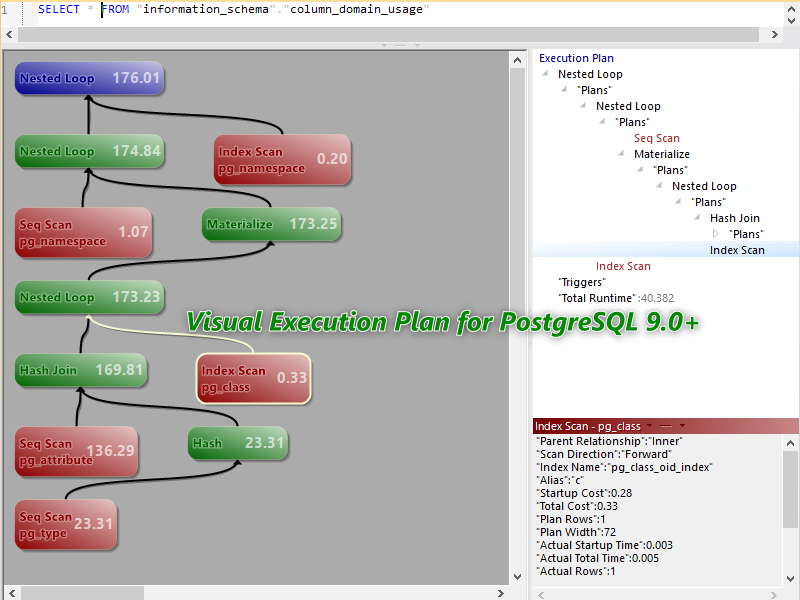Collapse the Nested Loop node beneath Materialize

659,186
